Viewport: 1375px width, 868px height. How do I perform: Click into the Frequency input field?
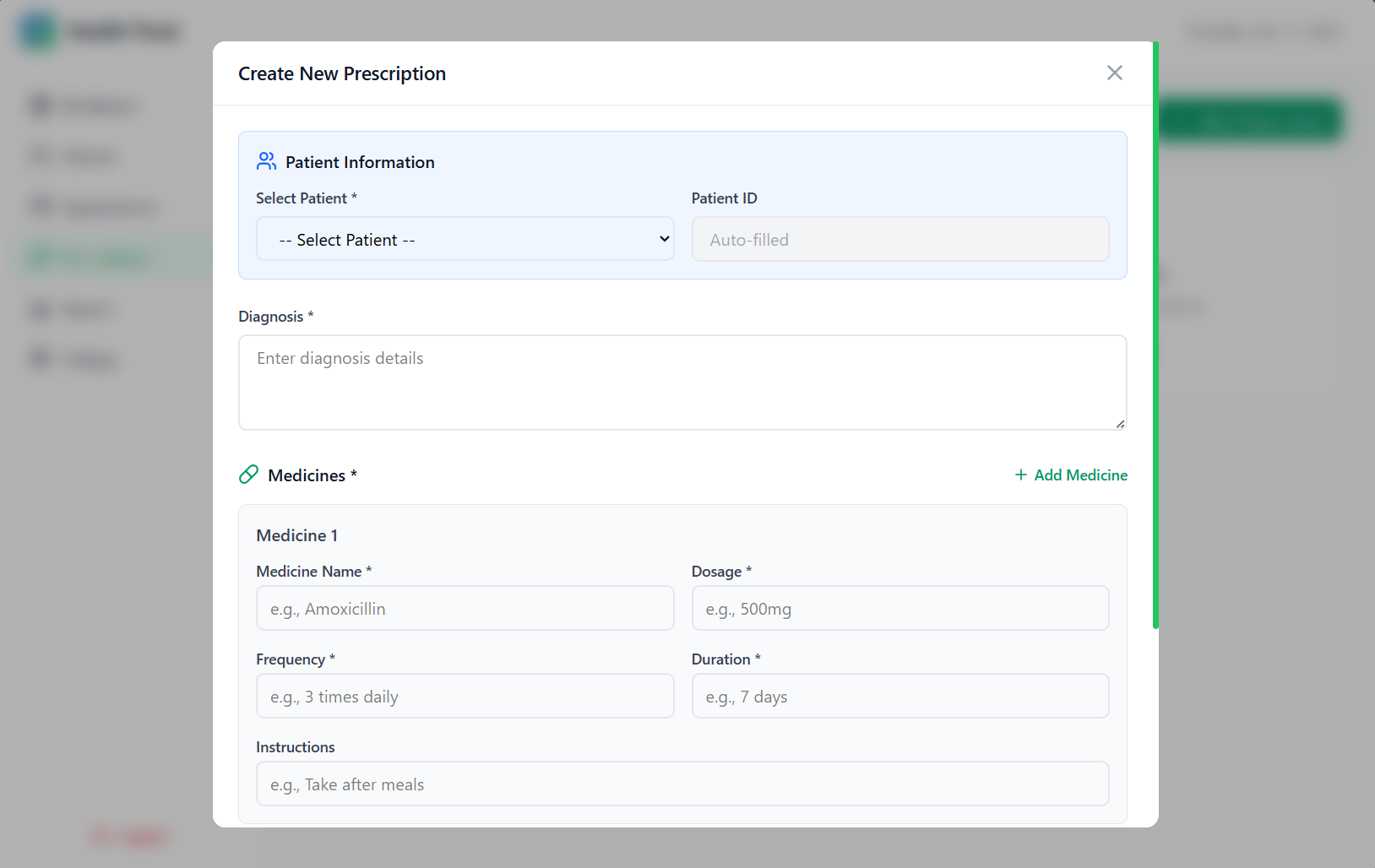(x=465, y=697)
